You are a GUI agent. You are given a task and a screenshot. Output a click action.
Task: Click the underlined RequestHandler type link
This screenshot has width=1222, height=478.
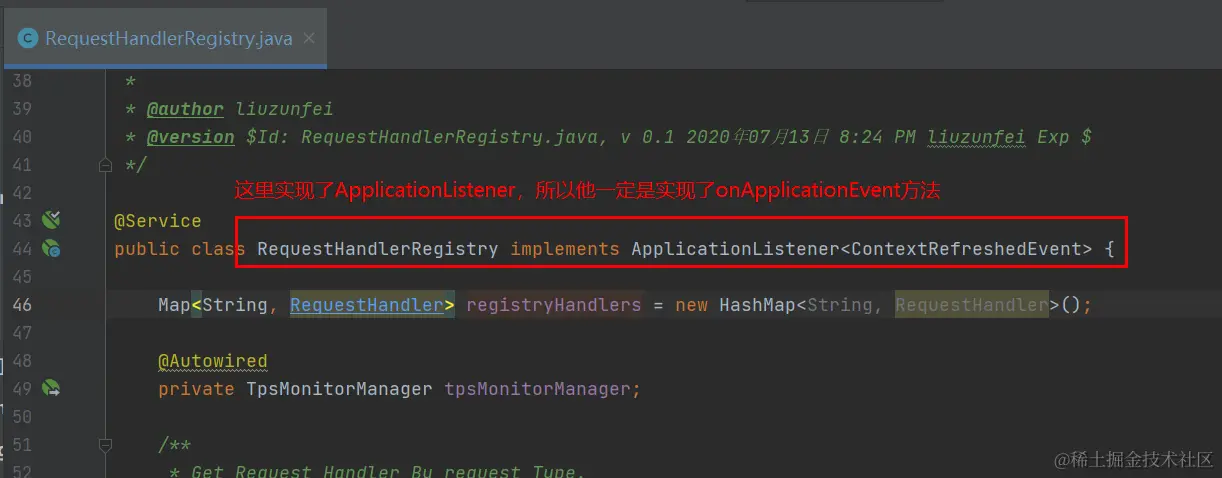click(x=367, y=305)
